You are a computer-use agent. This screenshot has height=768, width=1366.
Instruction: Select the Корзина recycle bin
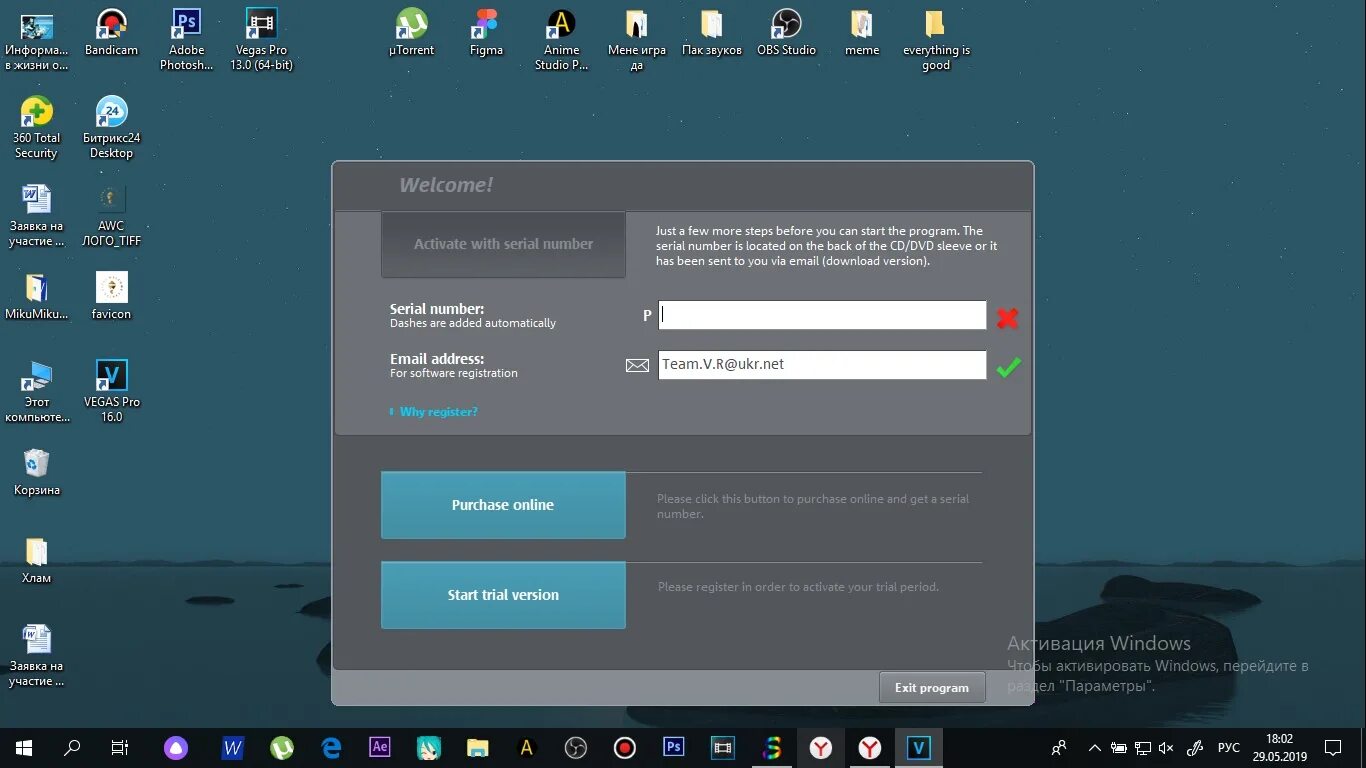[36, 472]
